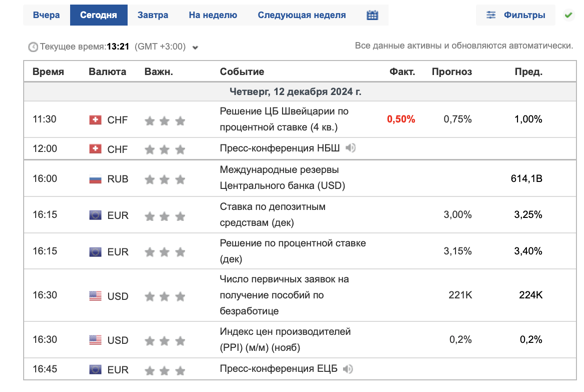584x392 pixels.
Task: Switch to the Следующая неделя tab
Action: point(302,15)
